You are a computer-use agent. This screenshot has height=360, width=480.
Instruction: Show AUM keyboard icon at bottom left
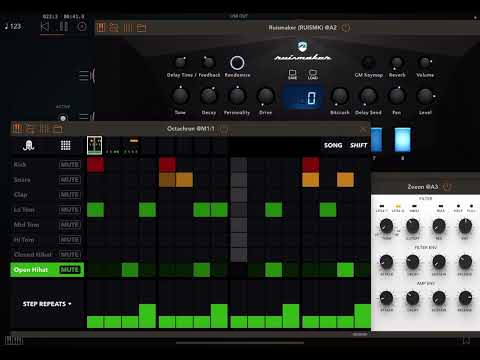tap(14, 340)
